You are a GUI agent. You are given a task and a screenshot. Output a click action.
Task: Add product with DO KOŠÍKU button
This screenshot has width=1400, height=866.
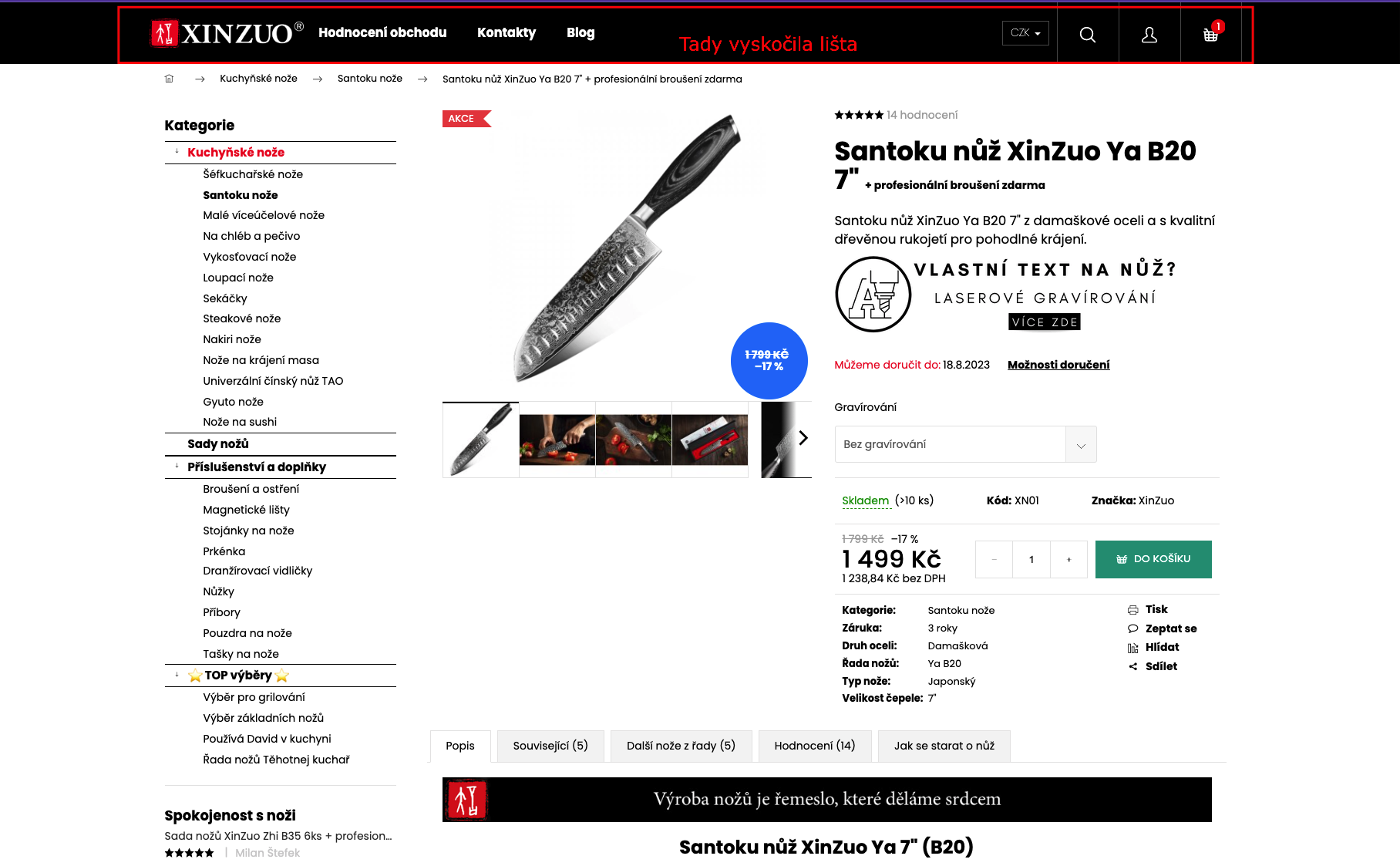coord(1153,559)
